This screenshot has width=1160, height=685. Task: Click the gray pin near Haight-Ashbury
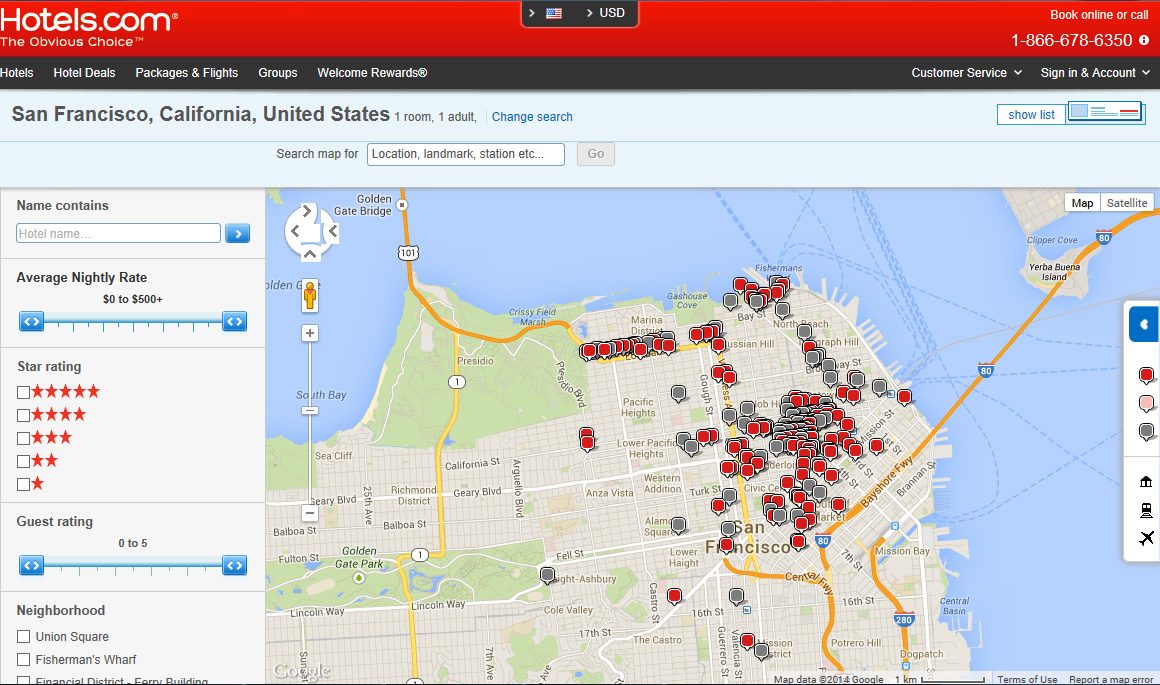click(x=547, y=576)
